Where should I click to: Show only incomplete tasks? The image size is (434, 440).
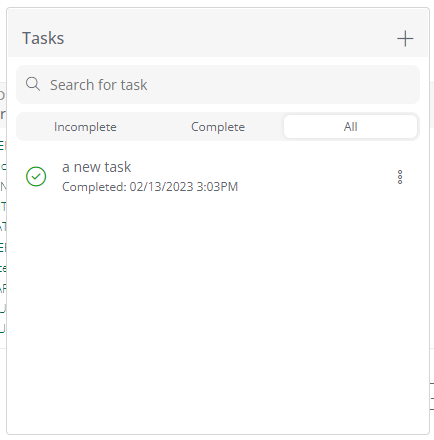[85, 127]
